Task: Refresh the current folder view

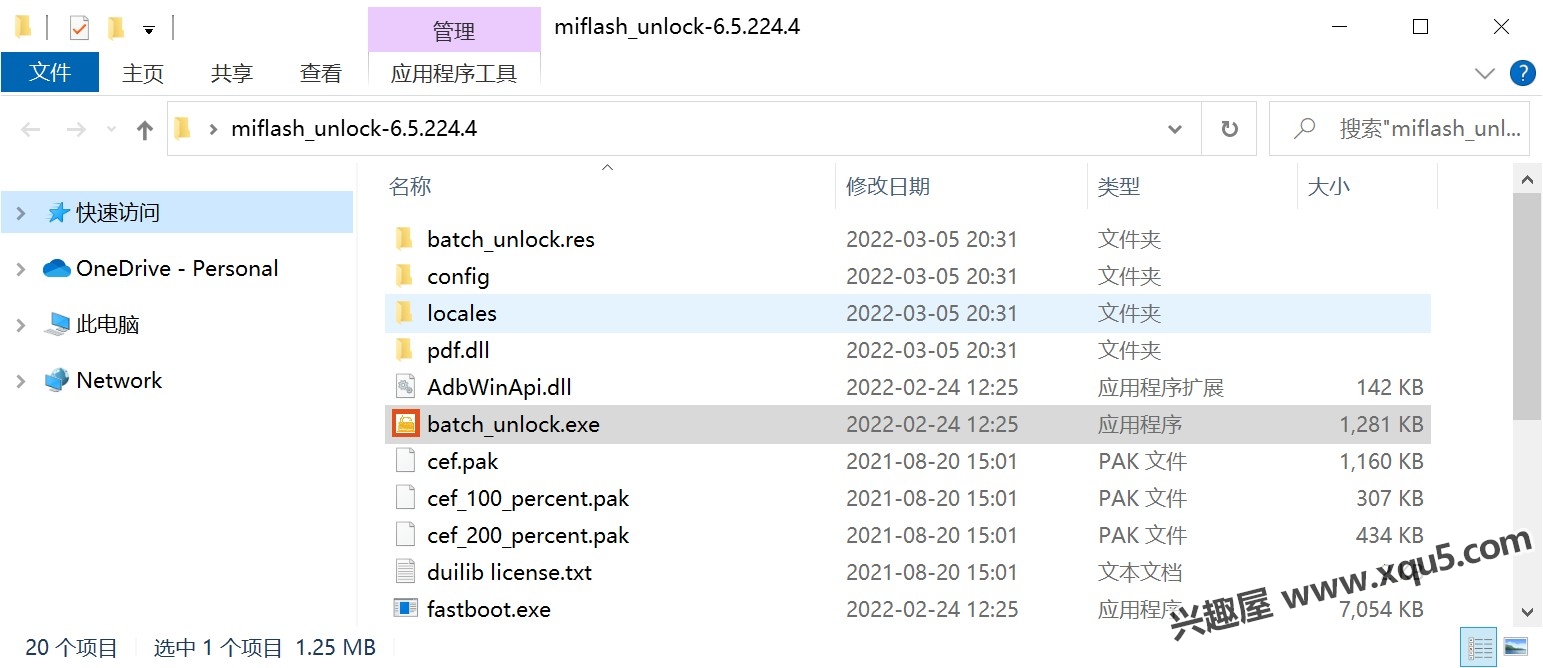Action: point(1230,128)
